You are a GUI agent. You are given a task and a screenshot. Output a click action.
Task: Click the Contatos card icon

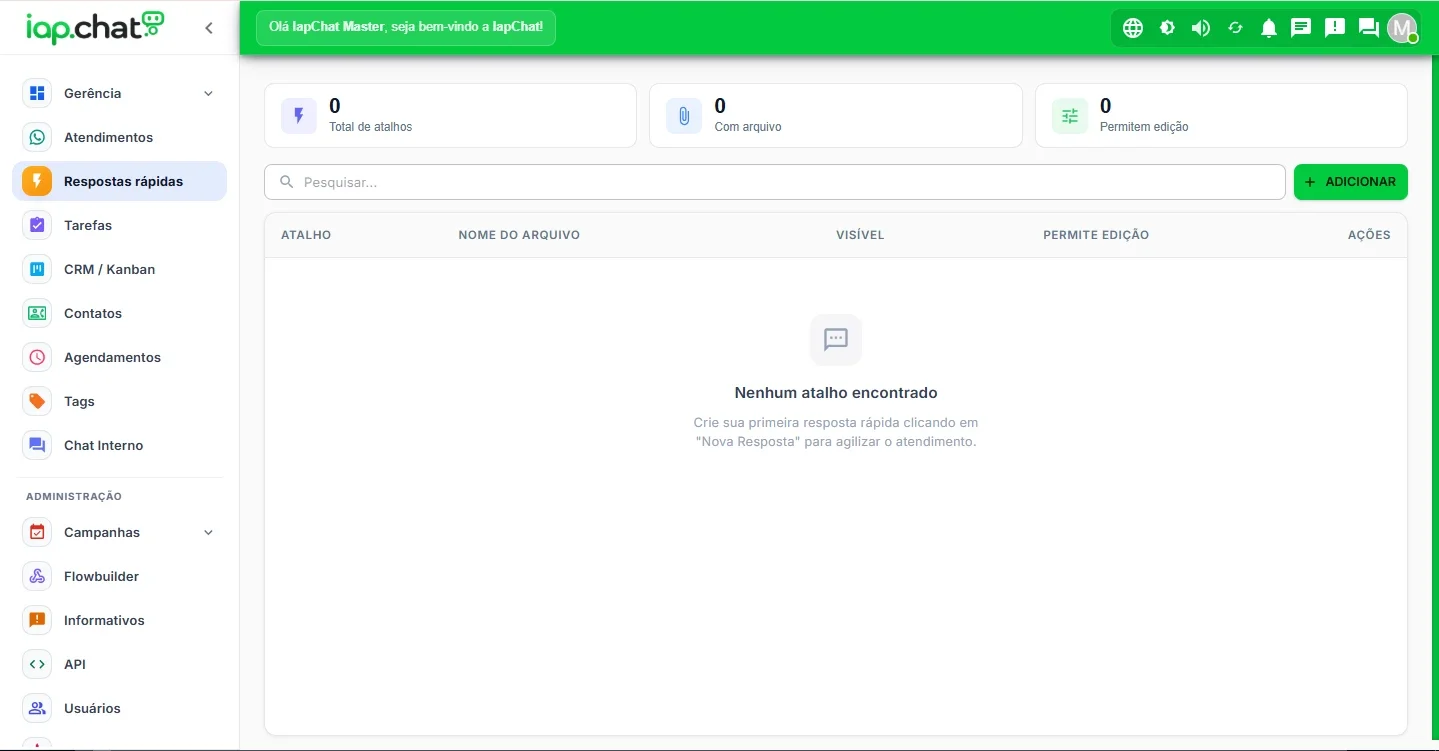click(37, 313)
